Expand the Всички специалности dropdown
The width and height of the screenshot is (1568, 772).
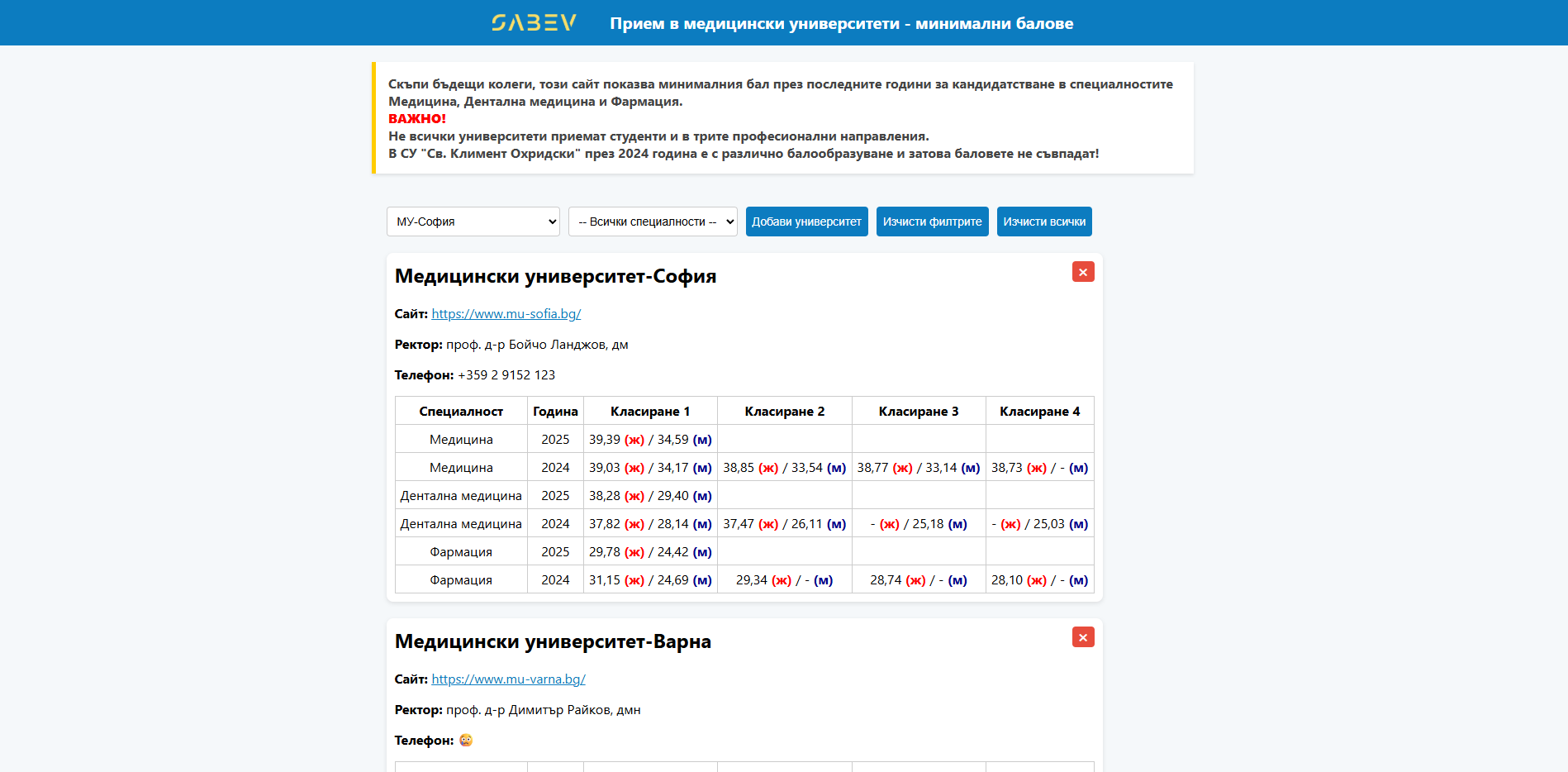point(653,222)
